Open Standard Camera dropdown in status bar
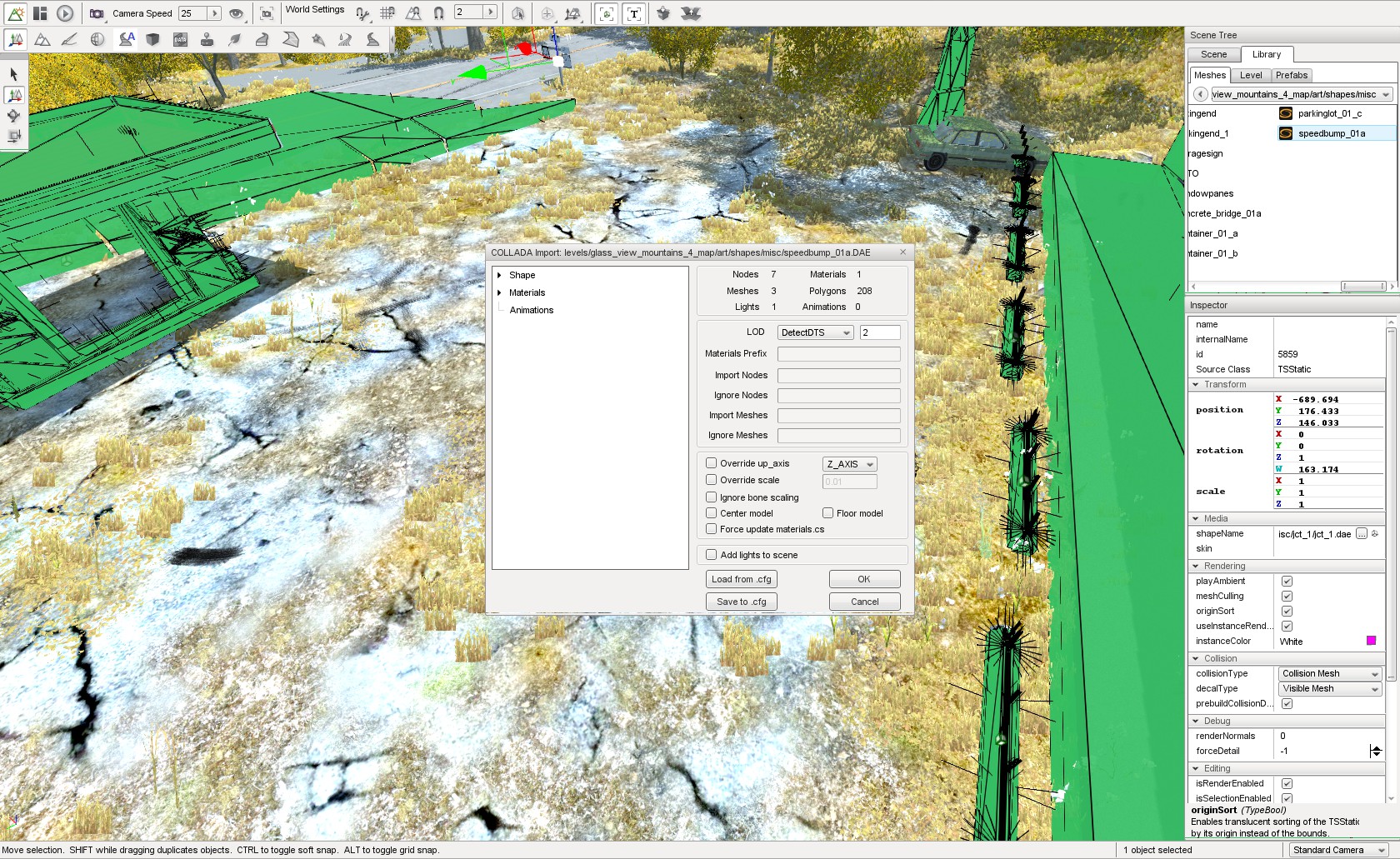This screenshot has width=1400, height=859. 1340,850
